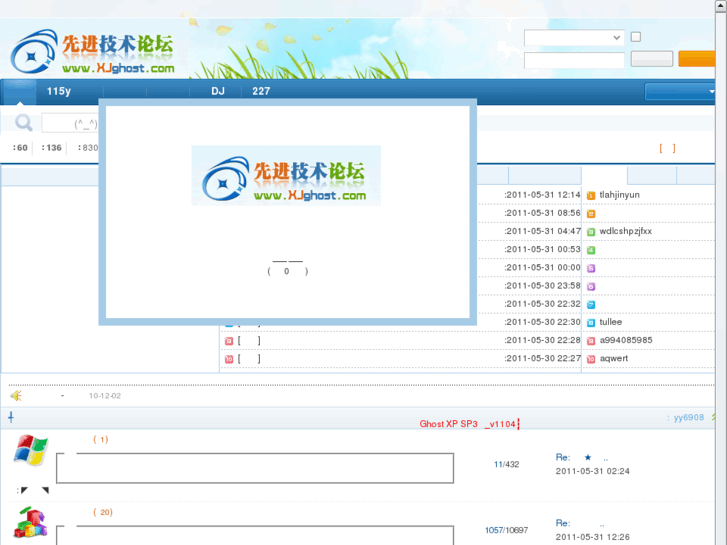This screenshot has width=727, height=545.
Task: Click the orange '( 20)' count text
Action: coord(103,512)
